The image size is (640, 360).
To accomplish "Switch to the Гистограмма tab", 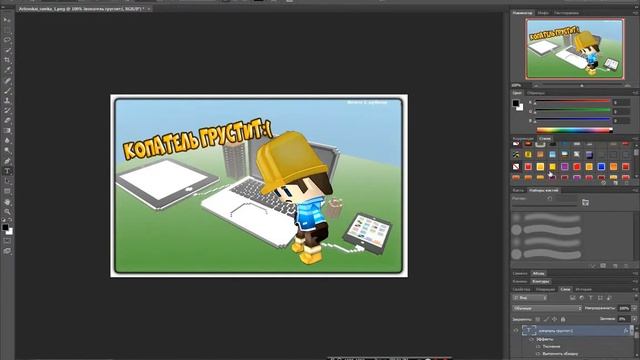I will [567, 13].
